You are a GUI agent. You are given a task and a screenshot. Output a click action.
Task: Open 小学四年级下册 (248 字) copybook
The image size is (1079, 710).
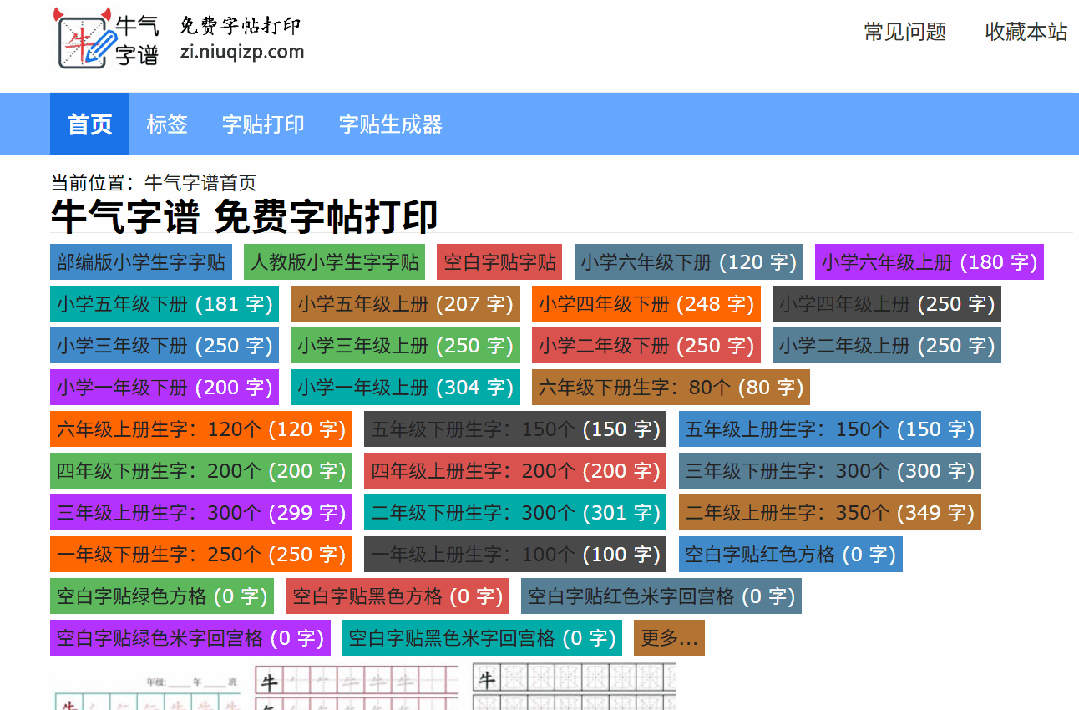pyautogui.click(x=648, y=304)
